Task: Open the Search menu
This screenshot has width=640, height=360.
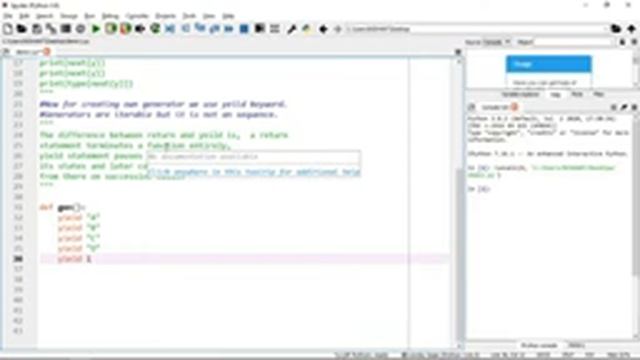Action: 44,16
